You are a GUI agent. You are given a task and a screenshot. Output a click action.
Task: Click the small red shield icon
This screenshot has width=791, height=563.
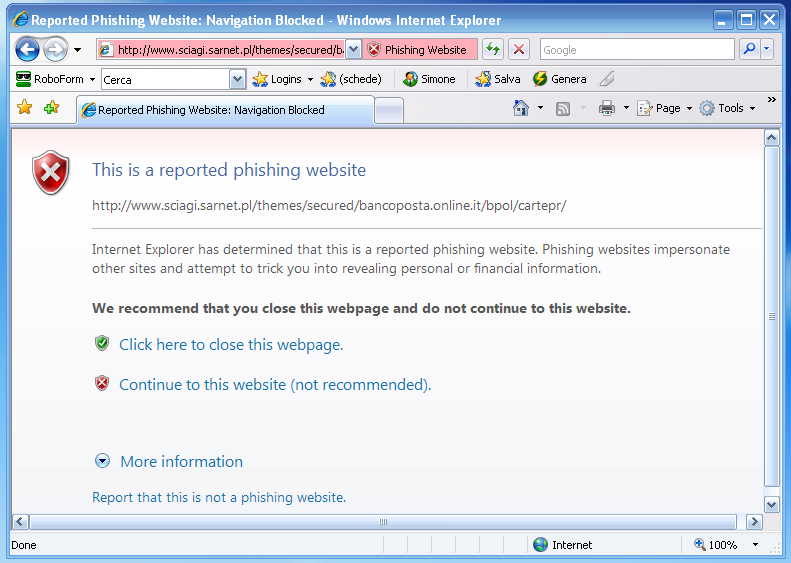102,383
